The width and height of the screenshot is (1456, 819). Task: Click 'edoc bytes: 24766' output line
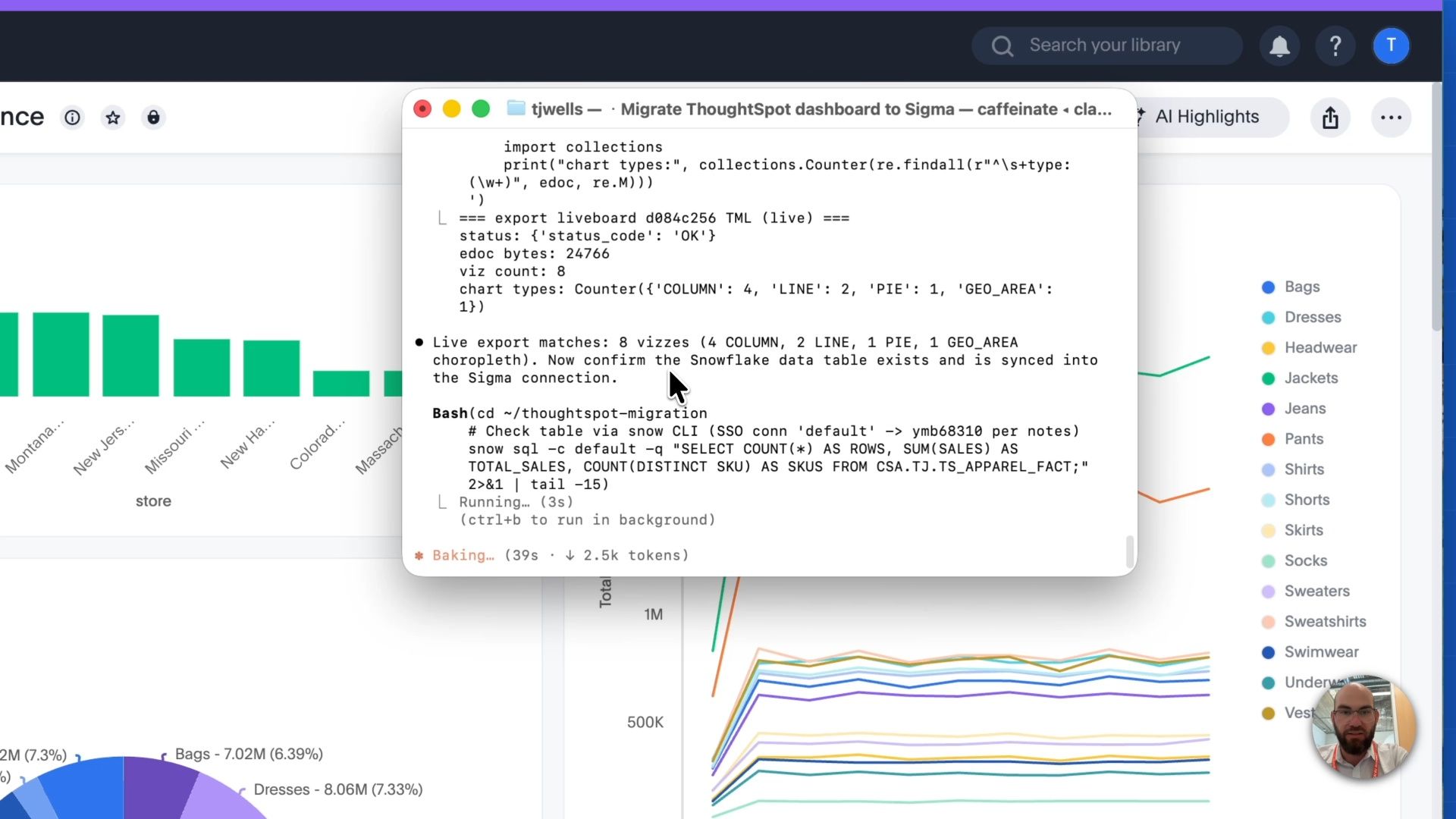[x=534, y=253]
